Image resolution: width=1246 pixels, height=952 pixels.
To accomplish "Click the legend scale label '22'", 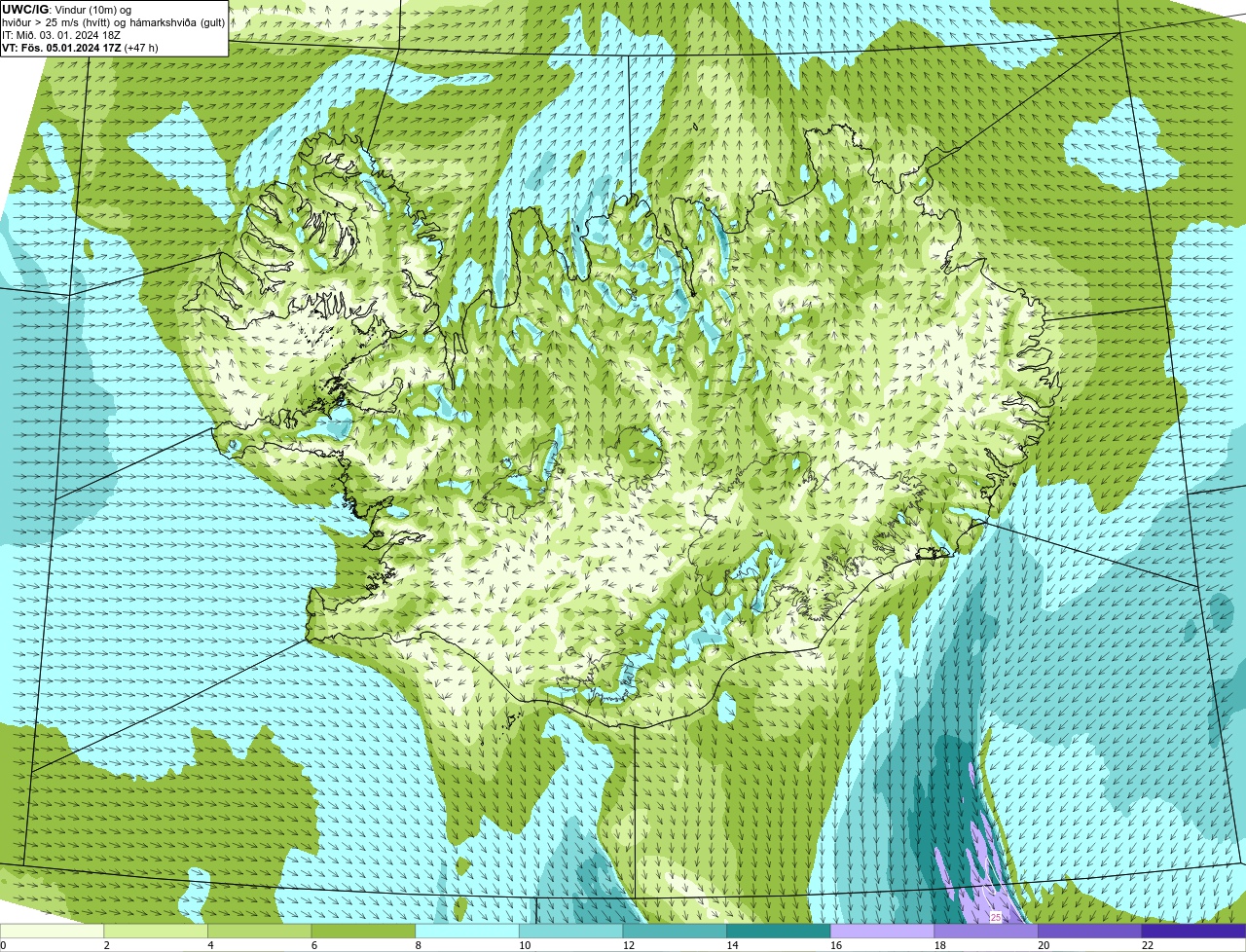I will [x=1148, y=945].
